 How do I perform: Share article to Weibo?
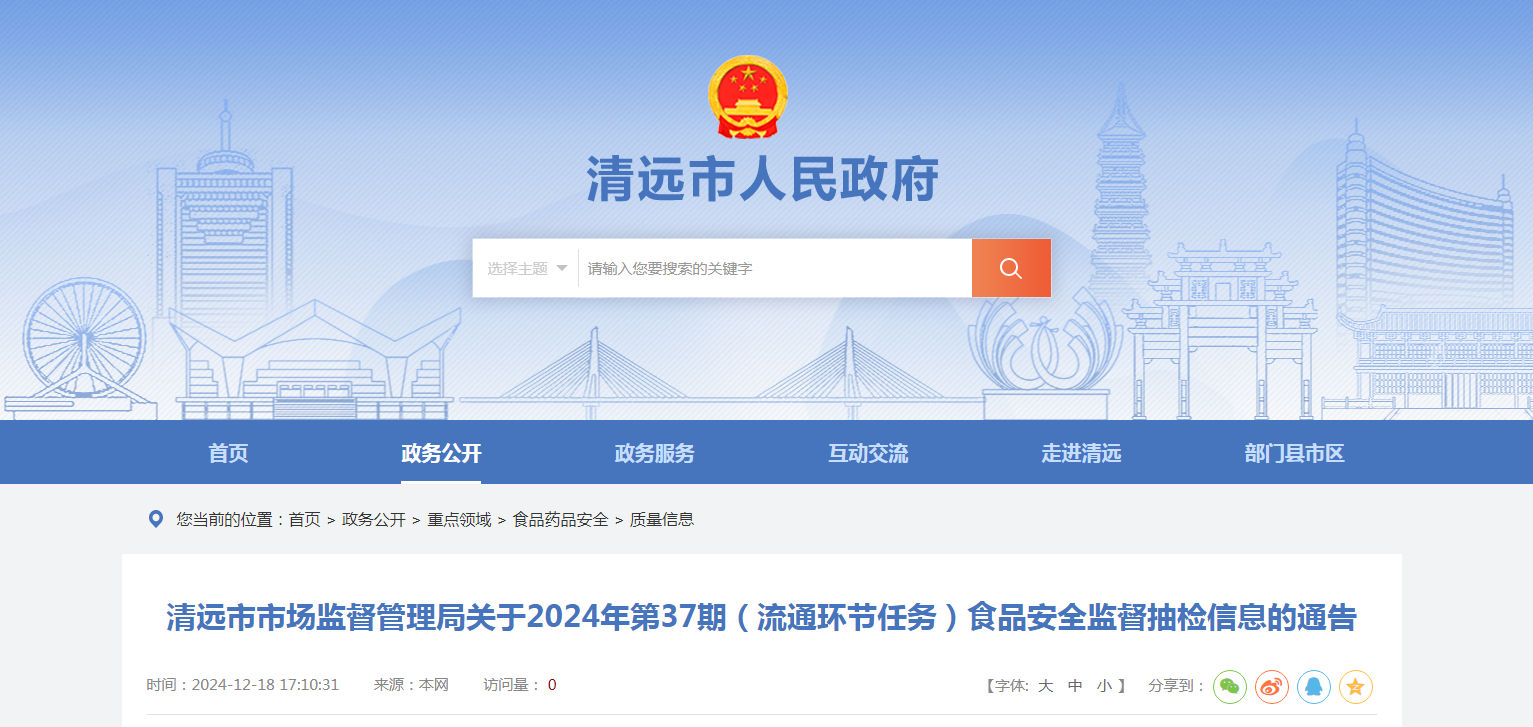tap(1272, 686)
